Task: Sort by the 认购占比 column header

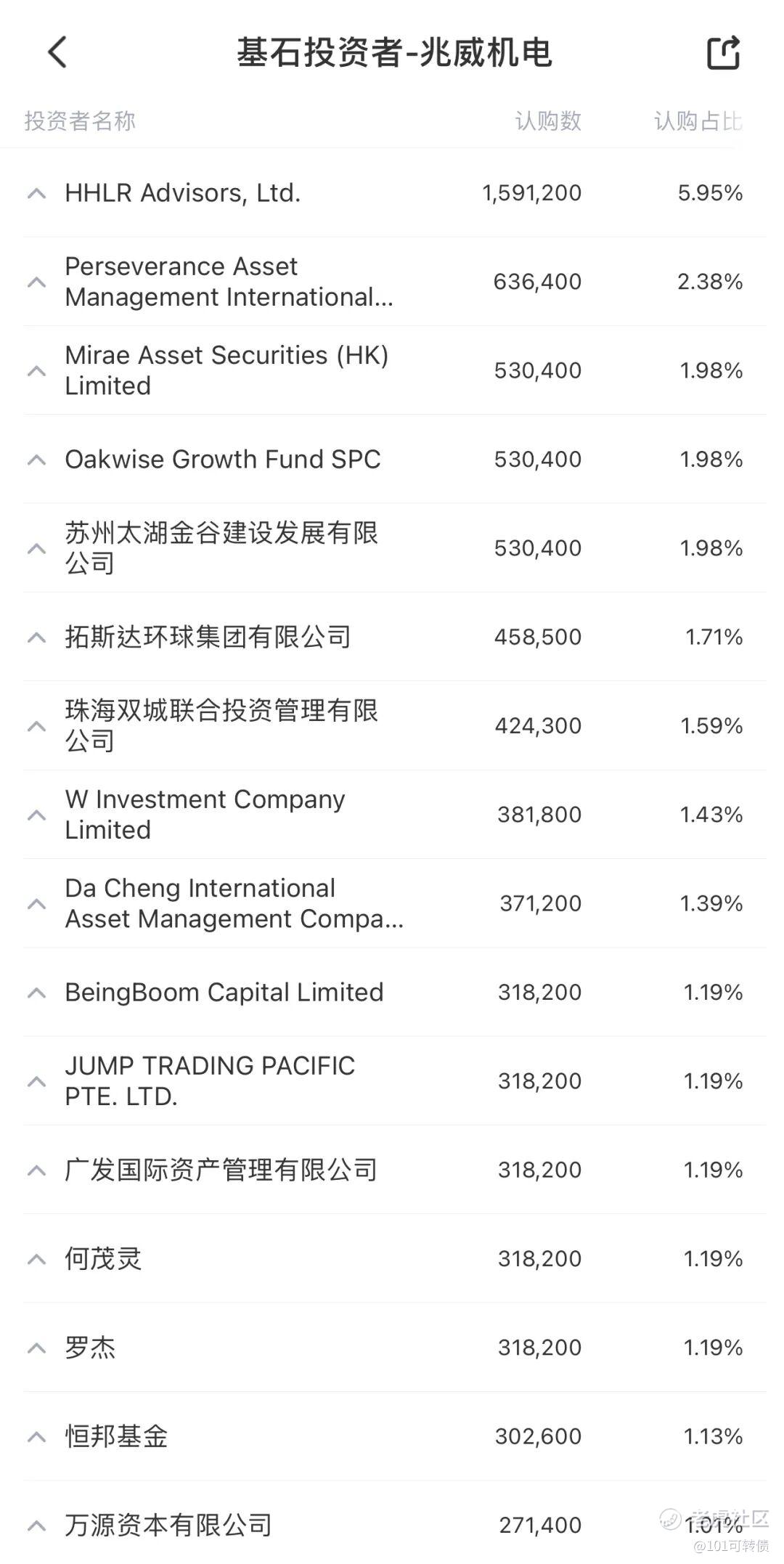Action: (698, 121)
